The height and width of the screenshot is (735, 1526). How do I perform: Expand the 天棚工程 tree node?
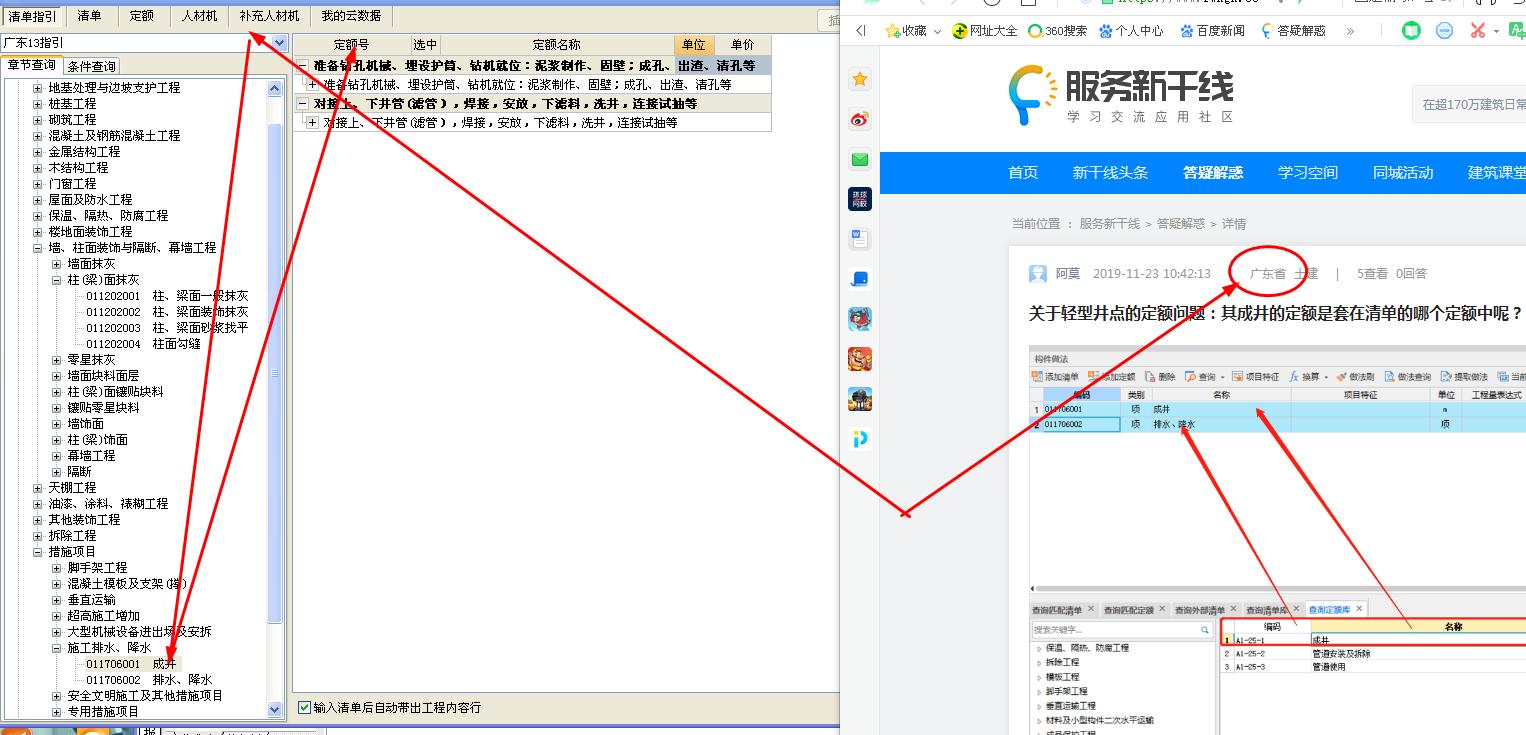pos(38,488)
